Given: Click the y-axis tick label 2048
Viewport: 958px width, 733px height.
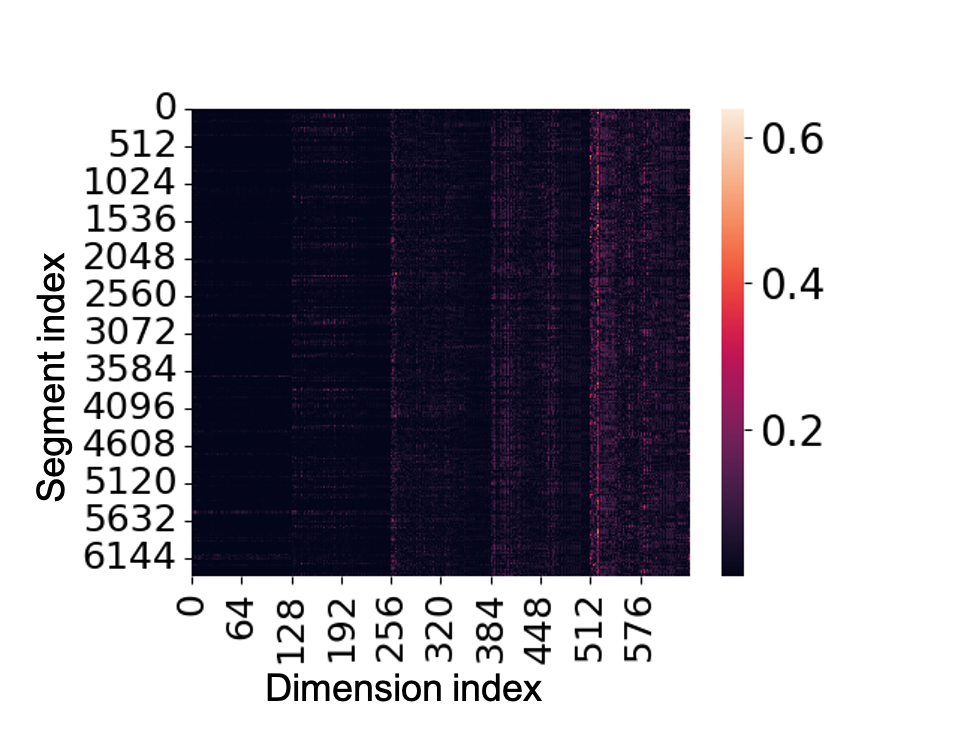Looking at the screenshot, I should 130,258.
